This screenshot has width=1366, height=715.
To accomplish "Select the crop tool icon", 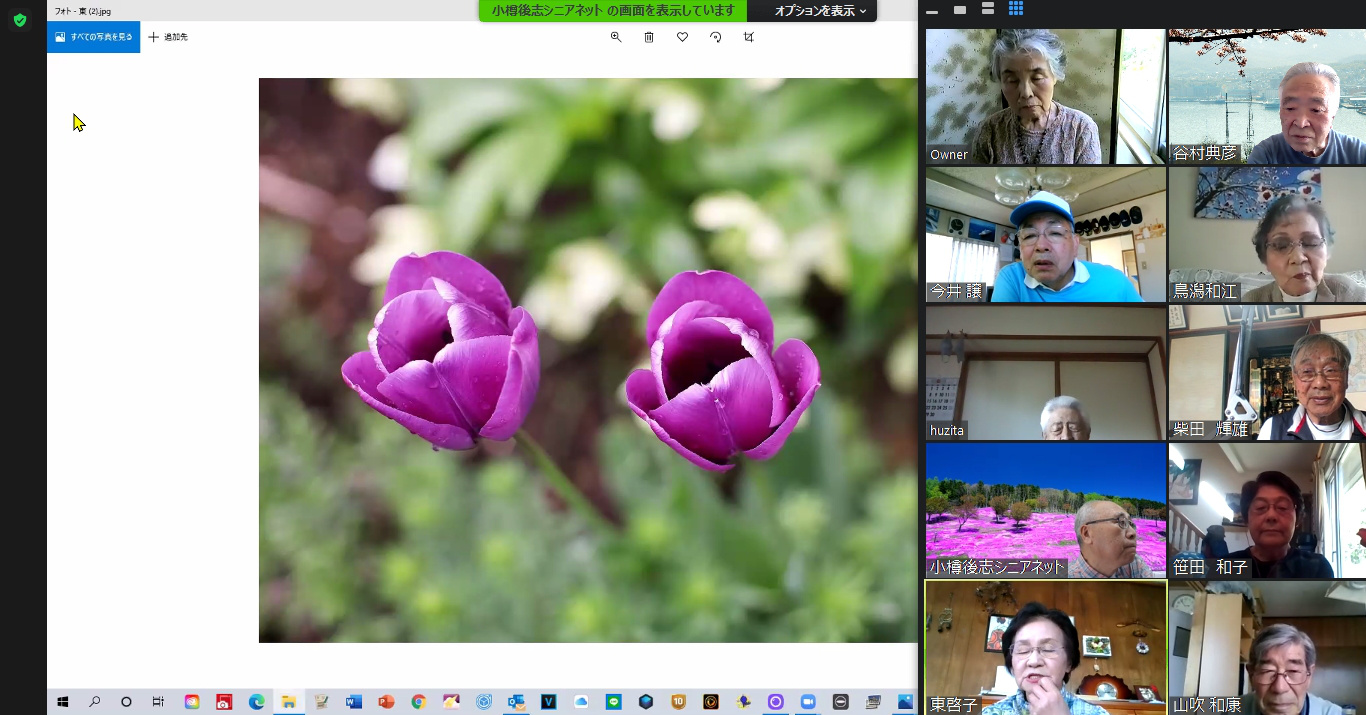I will (748, 37).
